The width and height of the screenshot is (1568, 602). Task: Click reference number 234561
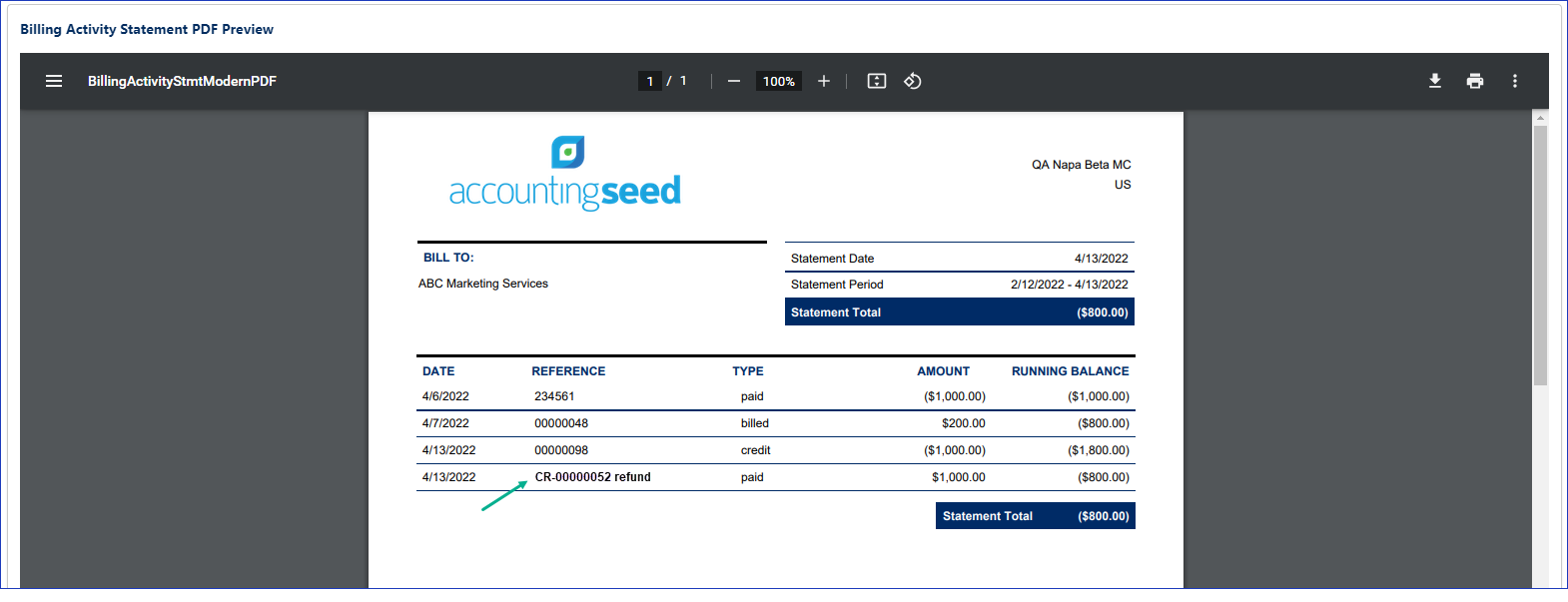tap(554, 396)
